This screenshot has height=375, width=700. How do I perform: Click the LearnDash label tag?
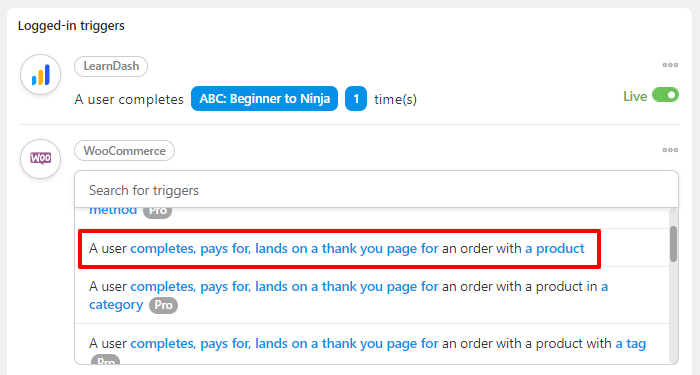[x=111, y=66]
